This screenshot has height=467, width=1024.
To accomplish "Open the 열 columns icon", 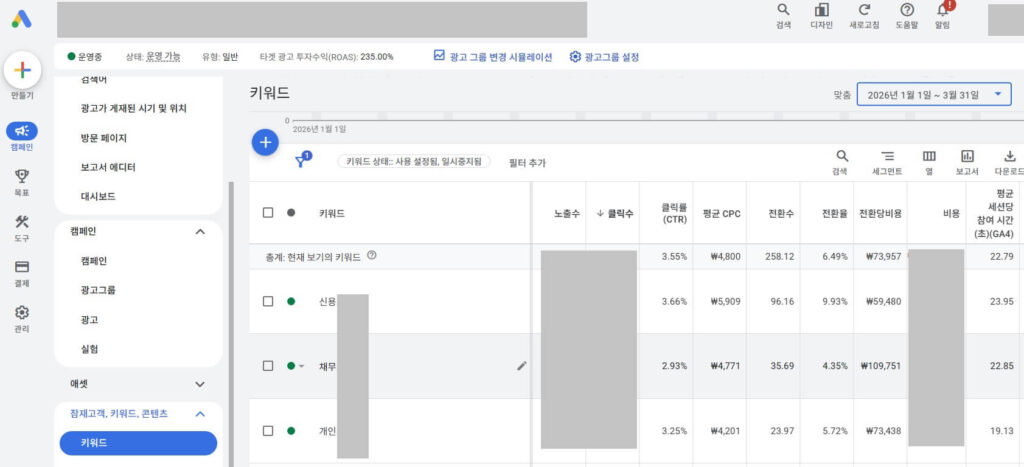I will 929,156.
